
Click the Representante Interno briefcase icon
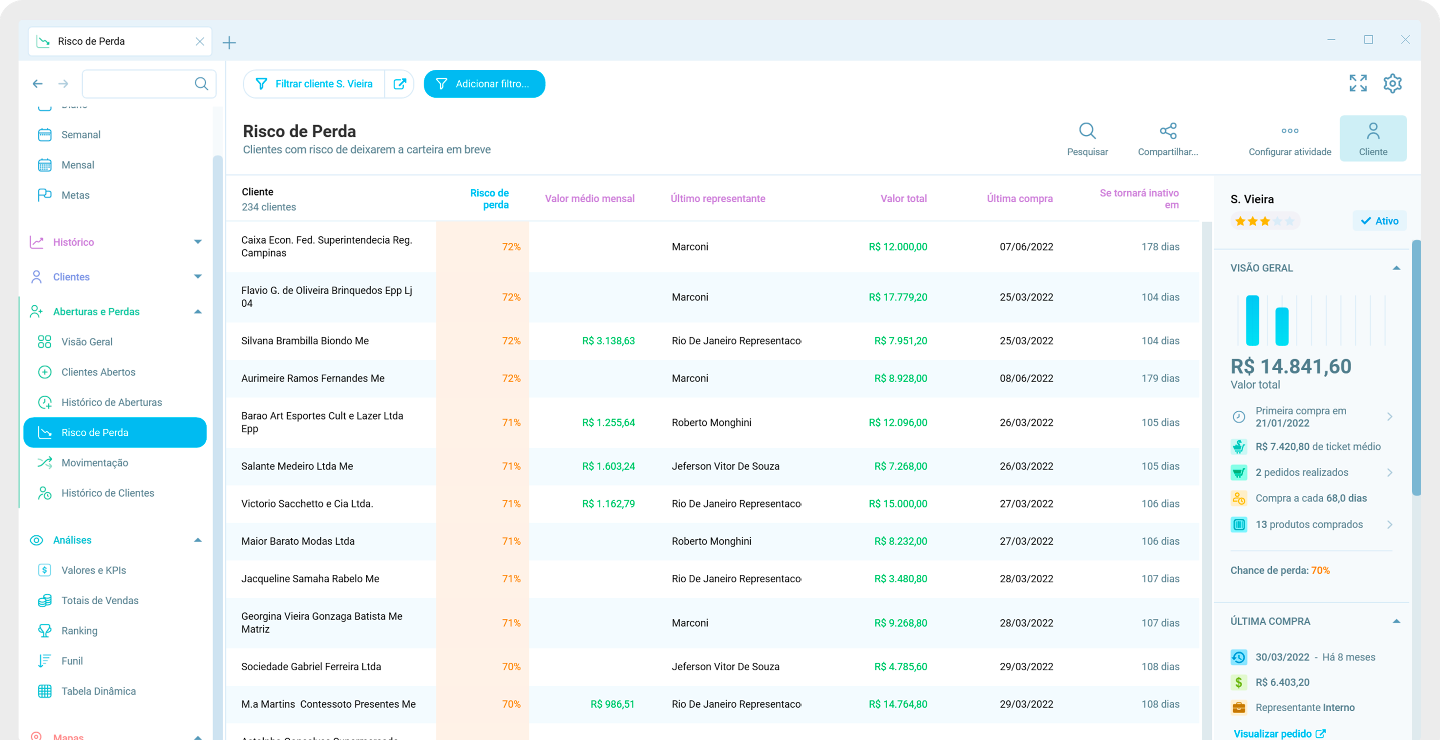[x=1239, y=708]
